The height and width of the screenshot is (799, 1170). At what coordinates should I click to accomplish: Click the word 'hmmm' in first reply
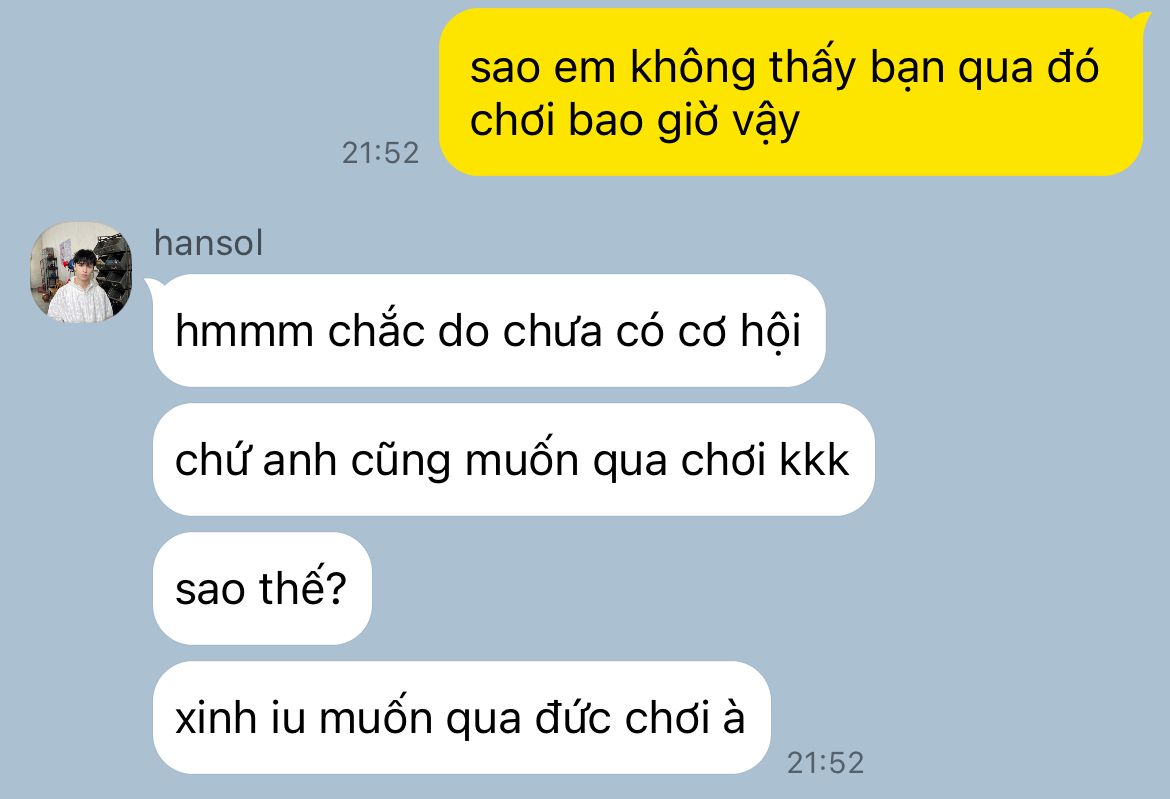click(x=244, y=330)
